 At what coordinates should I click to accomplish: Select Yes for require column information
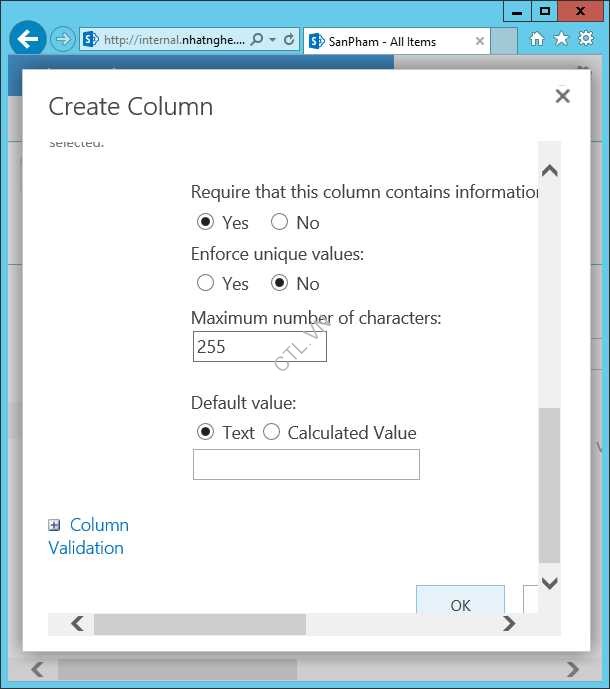[206, 222]
